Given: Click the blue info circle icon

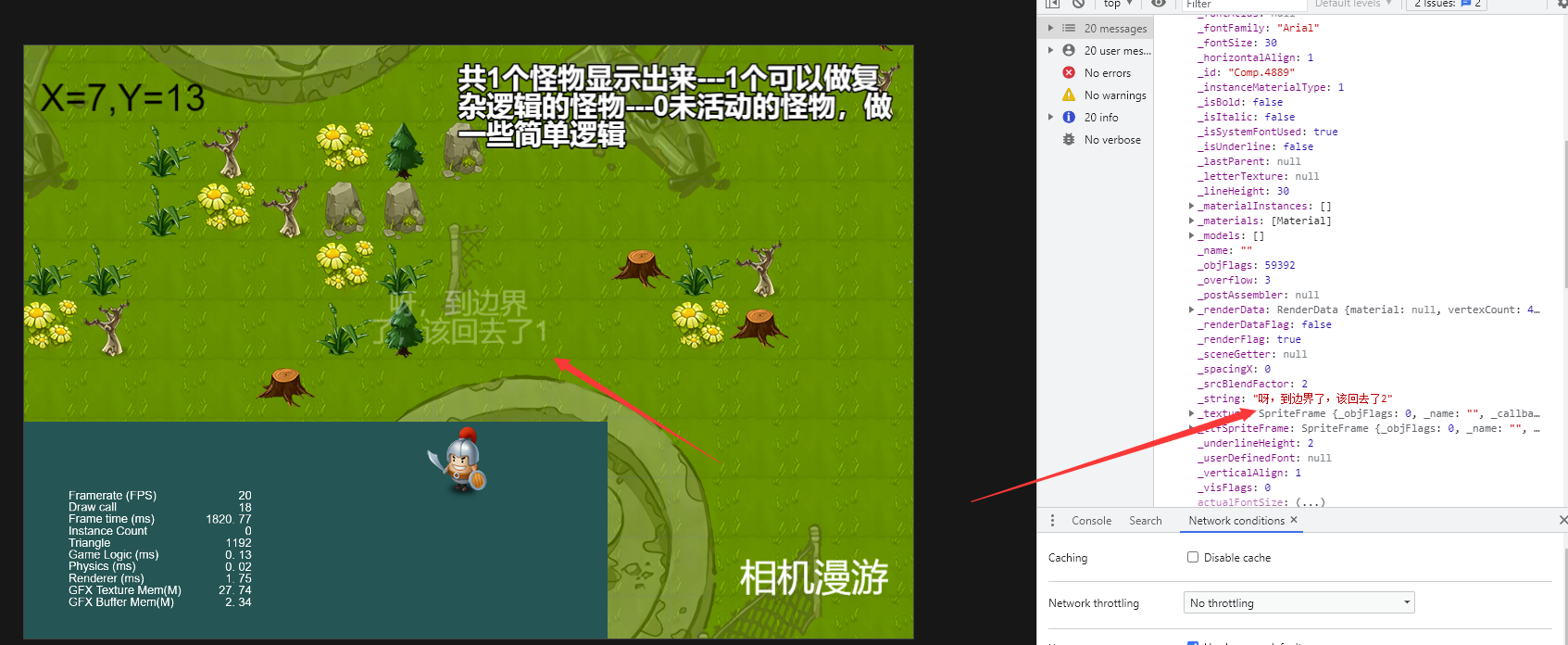Looking at the screenshot, I should [x=1069, y=118].
